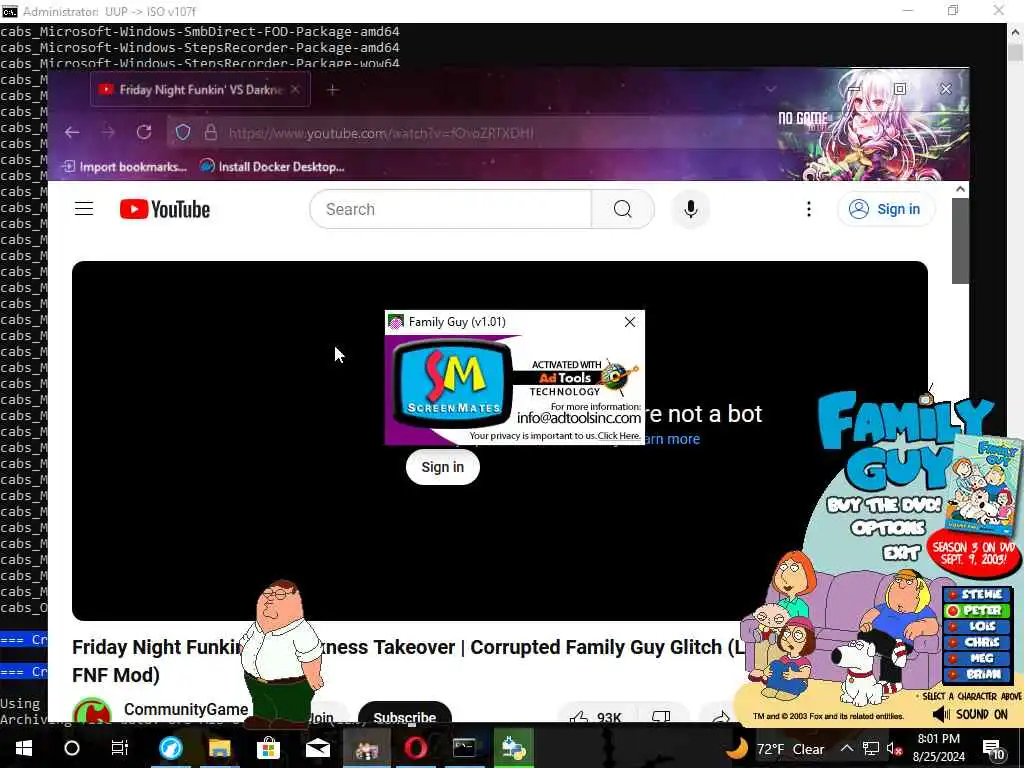
Task: Click Sign in at YouTube header
Action: [886, 209]
